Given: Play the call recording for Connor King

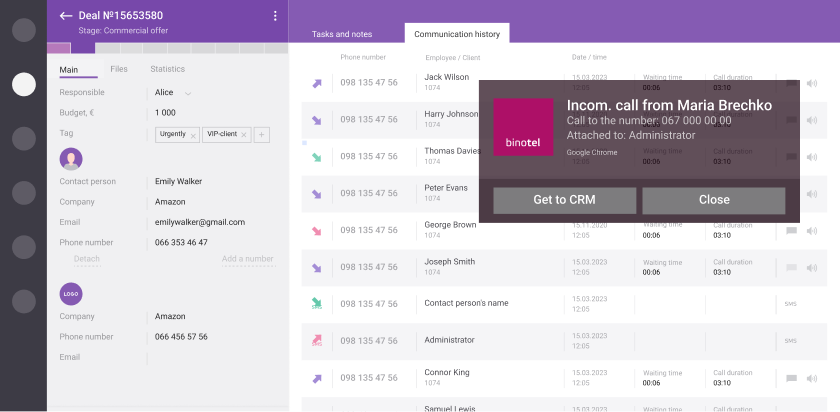Looking at the screenshot, I should (x=812, y=378).
